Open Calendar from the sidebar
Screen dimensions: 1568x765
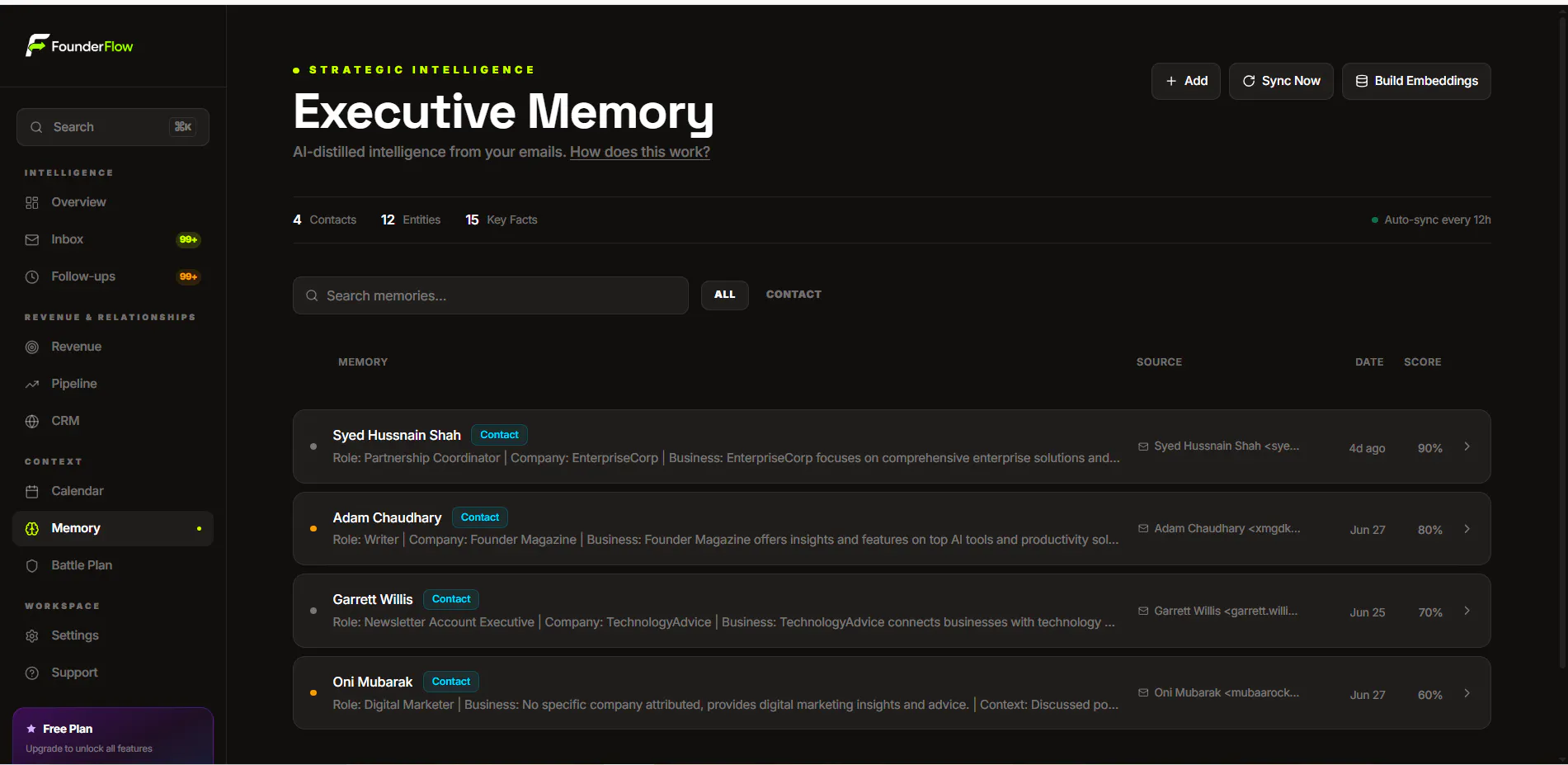[x=113, y=491]
